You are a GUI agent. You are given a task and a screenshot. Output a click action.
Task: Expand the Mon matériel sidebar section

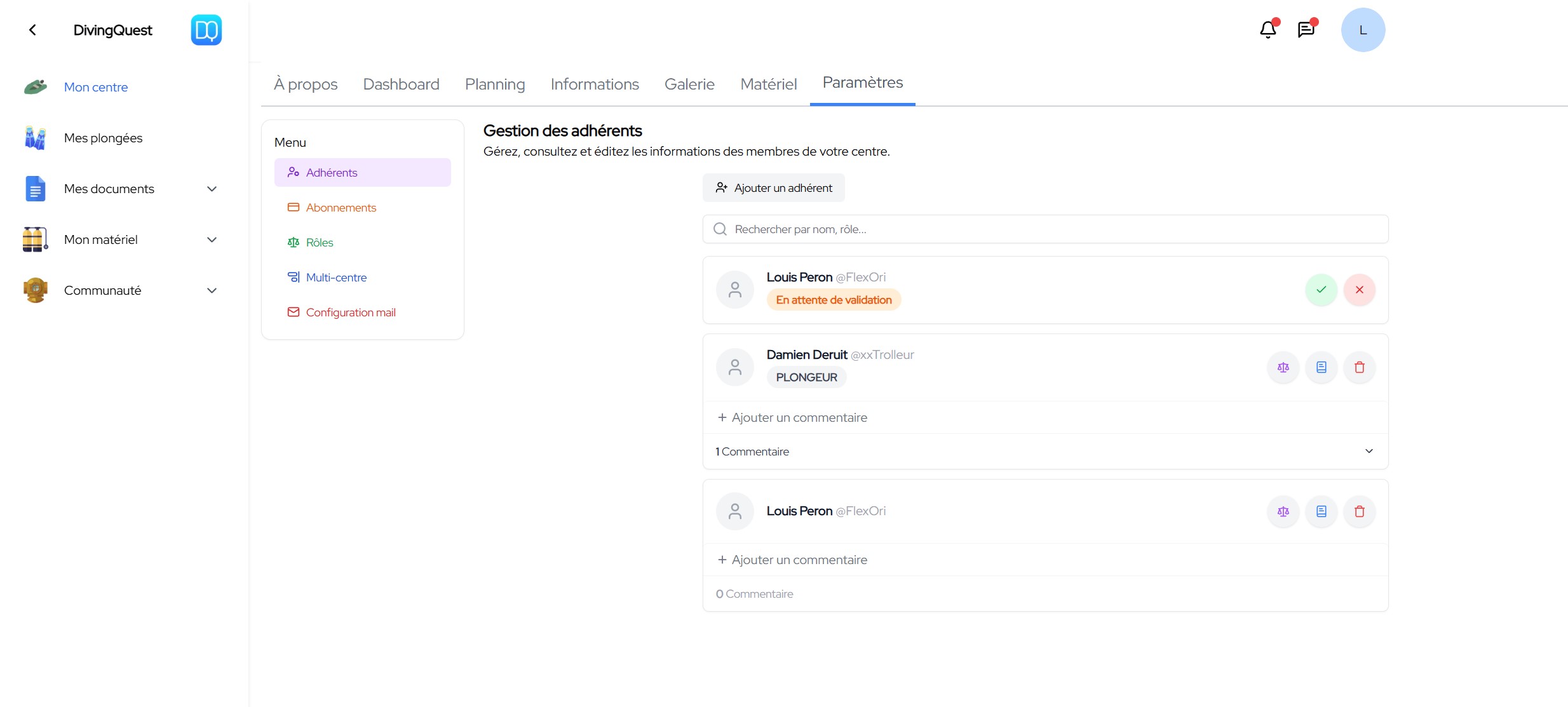212,239
